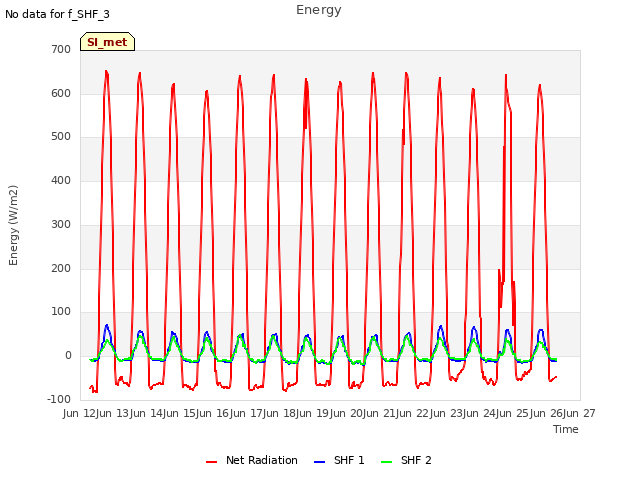The width and height of the screenshot is (640, 480).
Task: Click the 700 y-axis tick label
Action: (x=61, y=50)
